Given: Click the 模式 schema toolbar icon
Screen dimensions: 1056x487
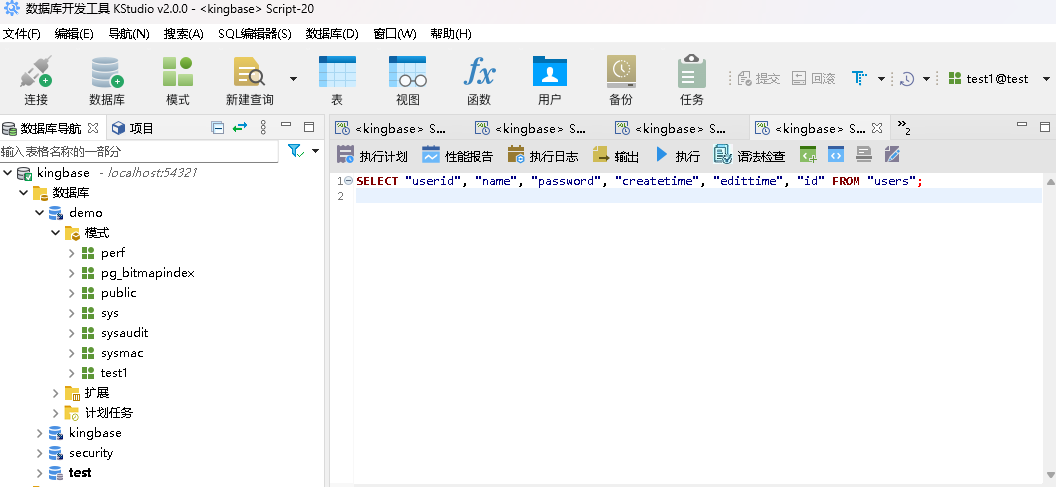Looking at the screenshot, I should [x=178, y=72].
